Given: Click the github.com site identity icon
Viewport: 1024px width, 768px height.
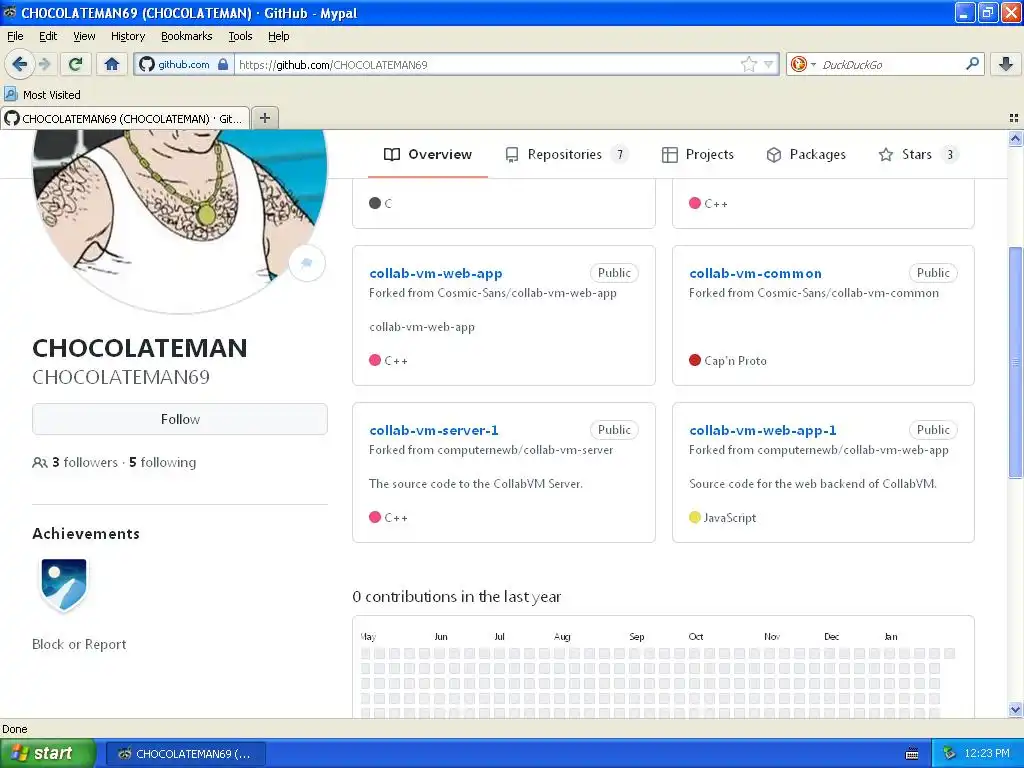Looking at the screenshot, I should pos(184,64).
